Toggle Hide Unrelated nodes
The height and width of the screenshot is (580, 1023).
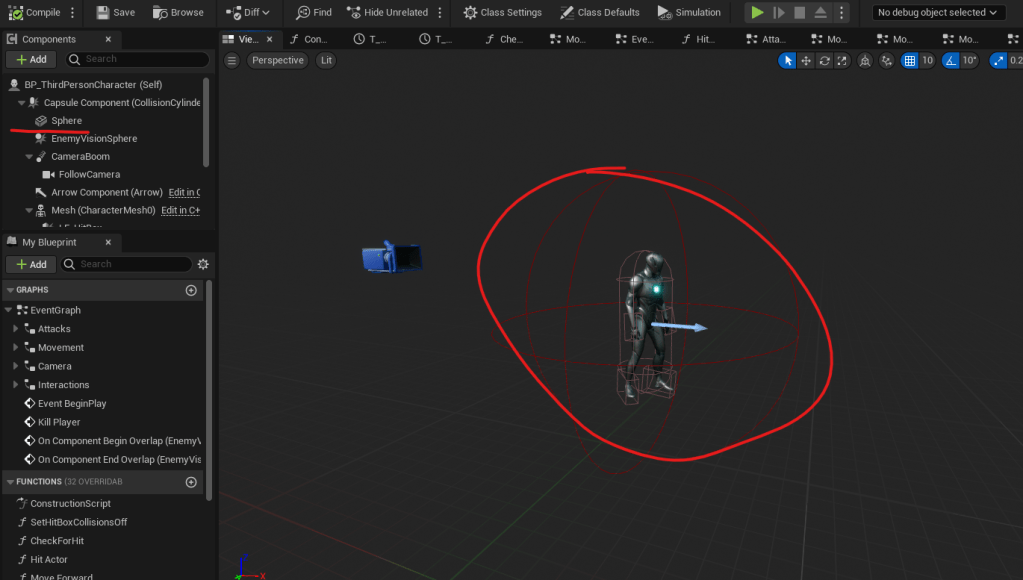(x=354, y=12)
